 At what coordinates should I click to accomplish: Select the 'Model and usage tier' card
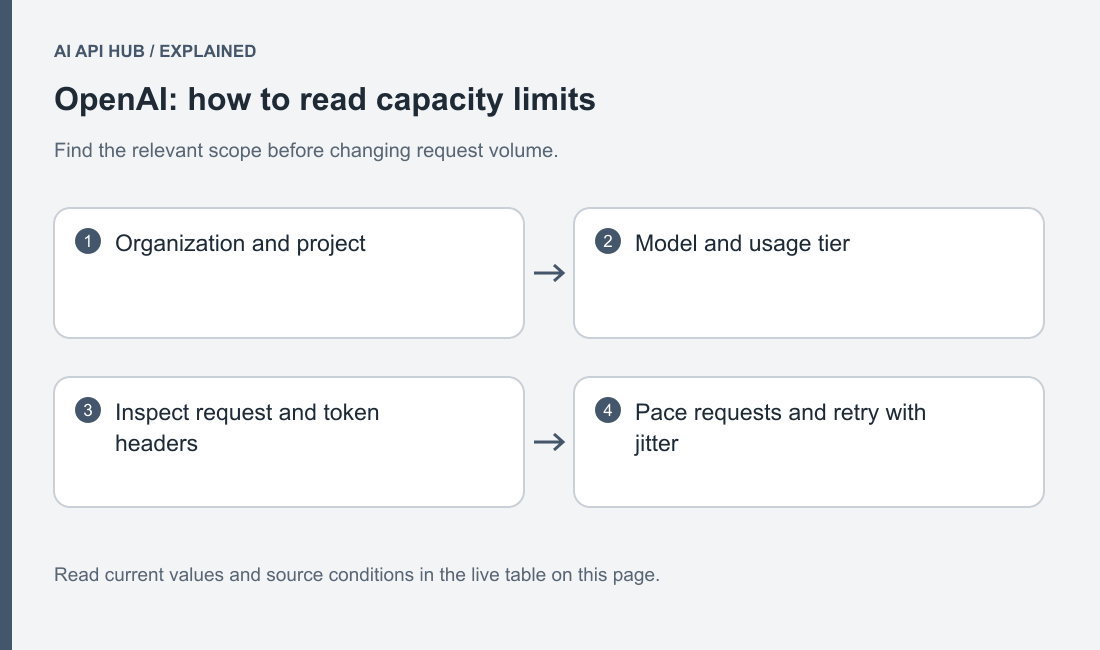tap(809, 273)
